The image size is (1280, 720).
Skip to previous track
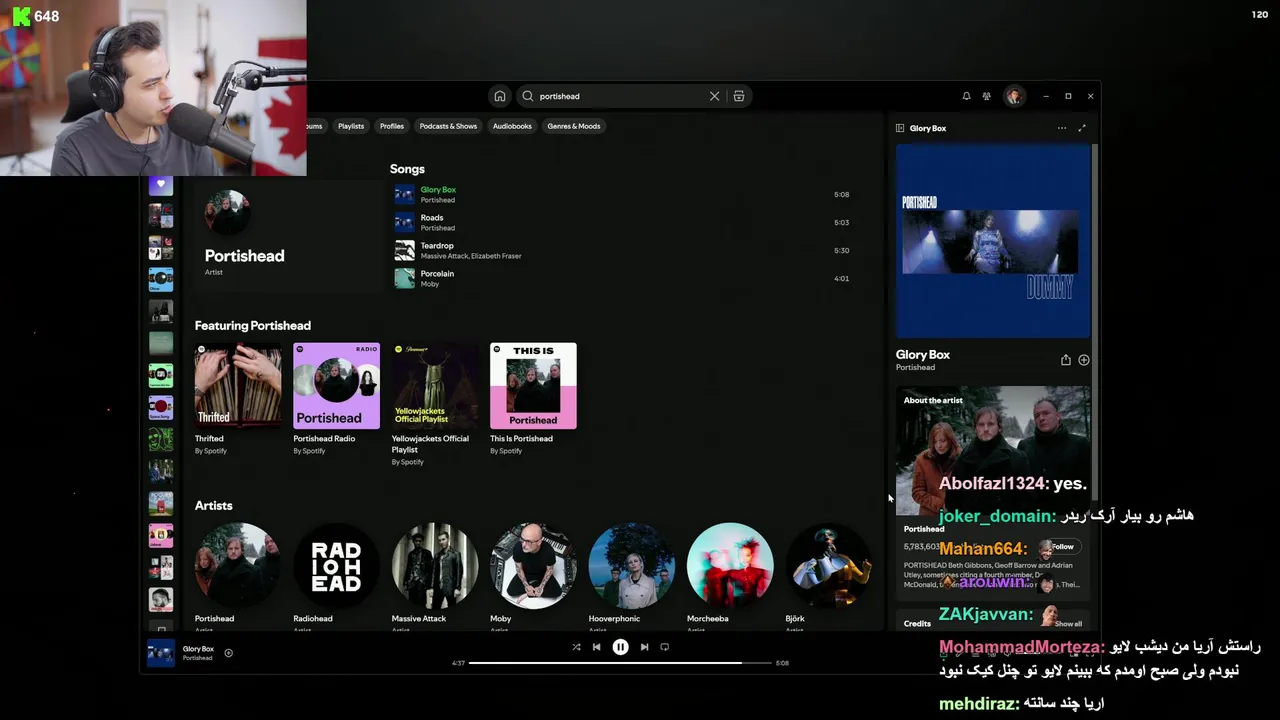(x=596, y=647)
